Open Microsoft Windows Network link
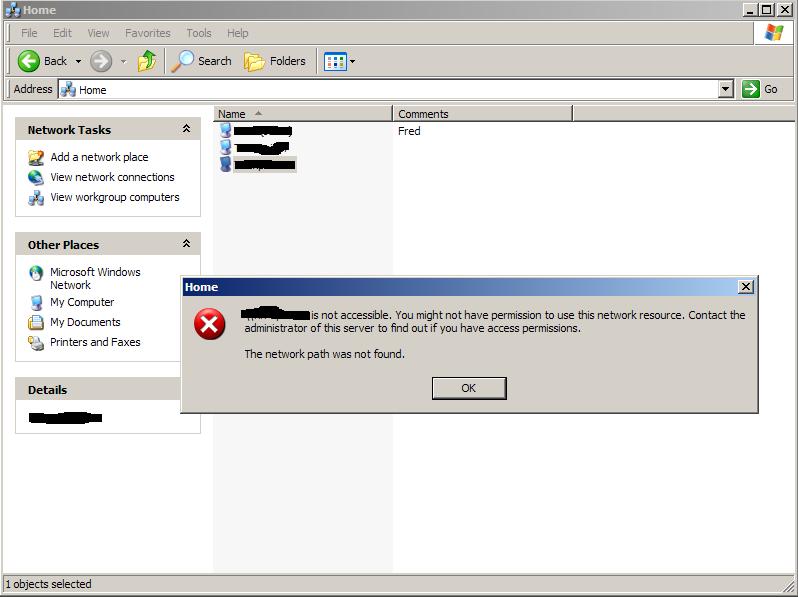Screen dimensions: 798x597 click(95, 278)
